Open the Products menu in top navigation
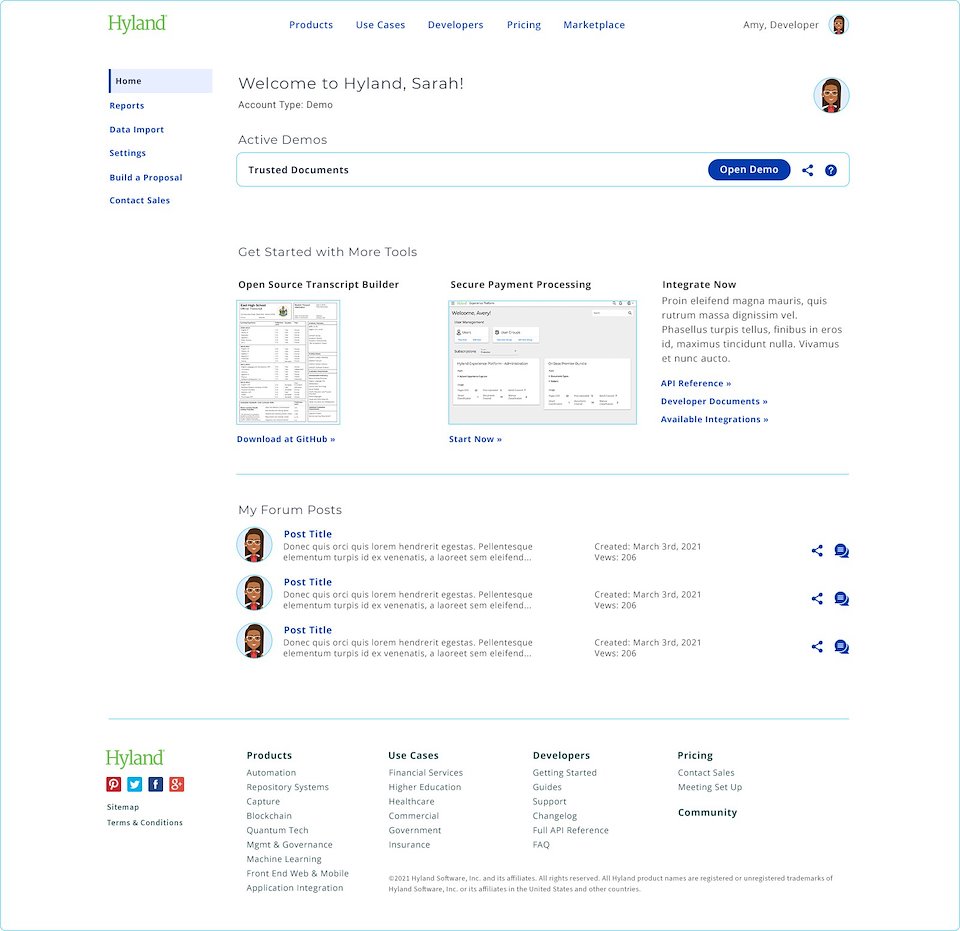 pos(311,25)
